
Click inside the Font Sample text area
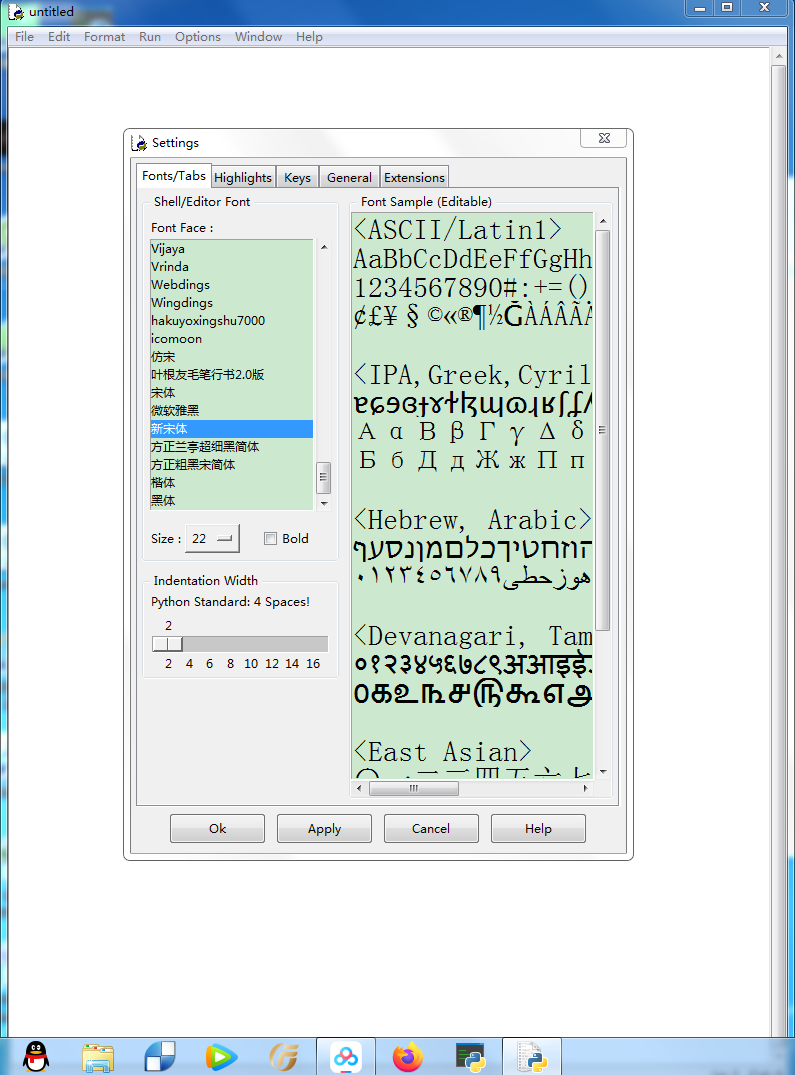pos(472,496)
